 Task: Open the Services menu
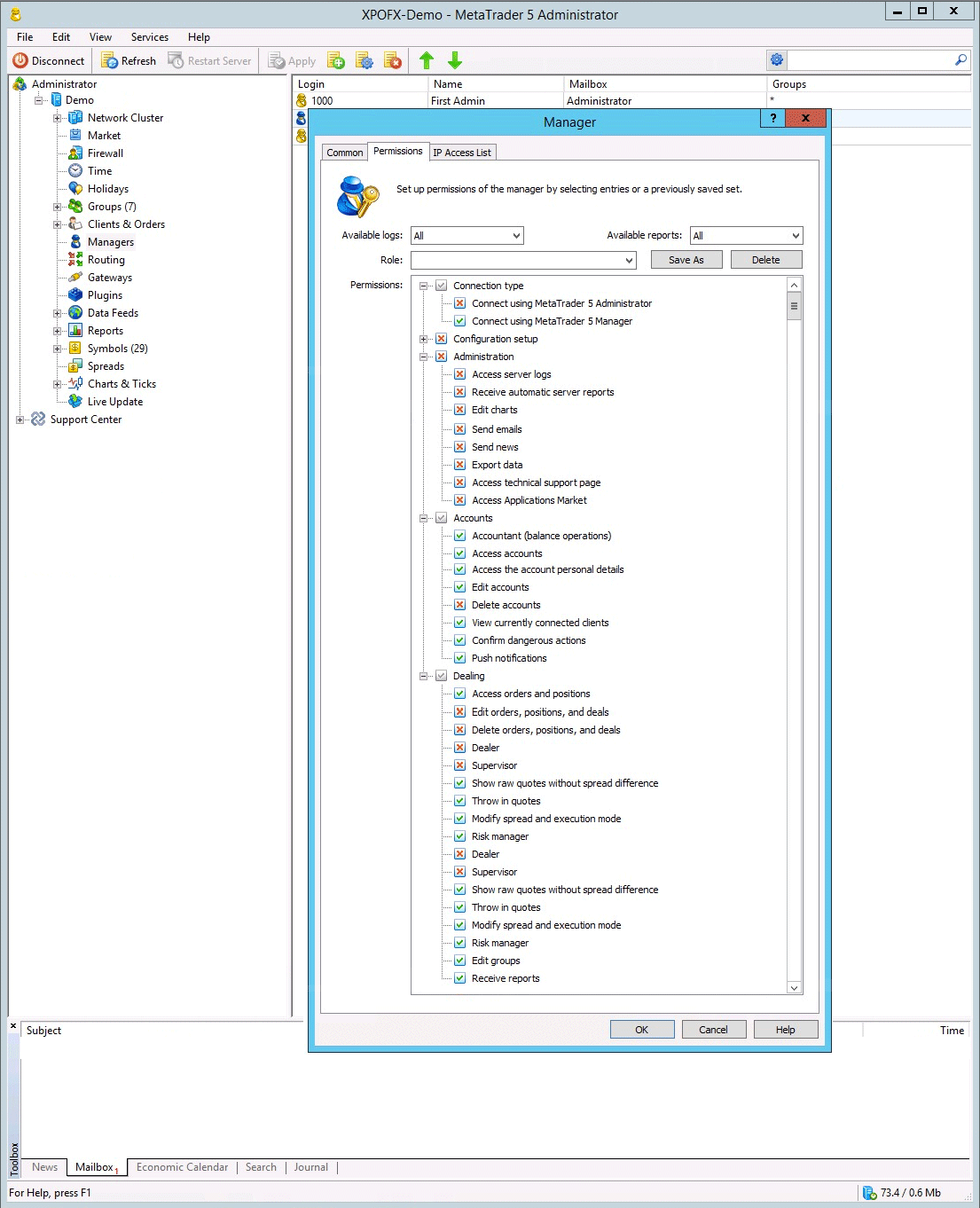[149, 37]
